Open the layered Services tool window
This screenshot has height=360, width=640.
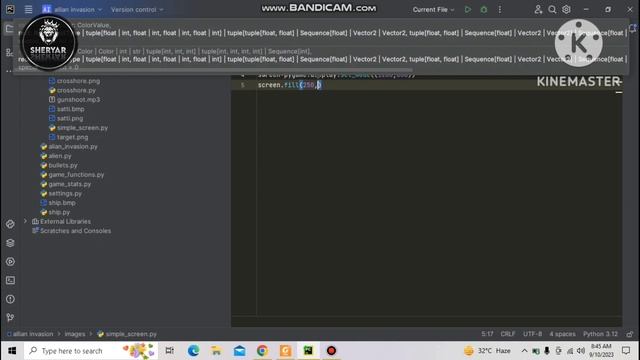[10, 243]
